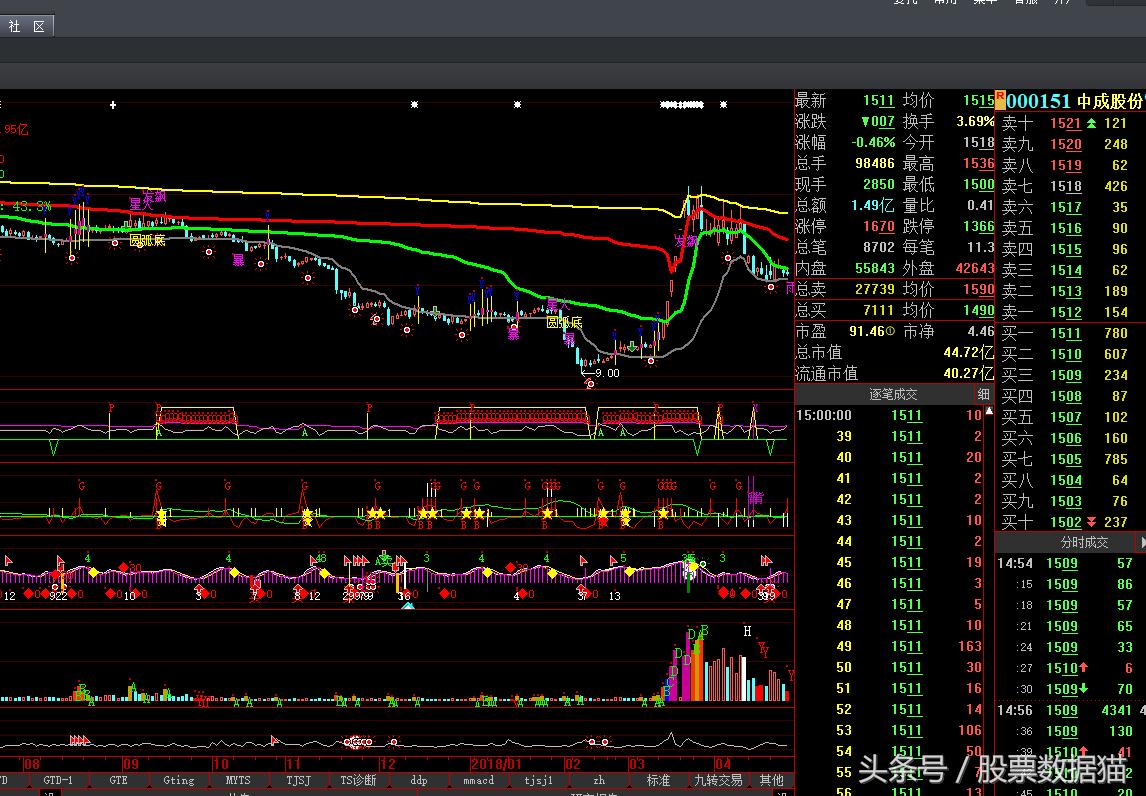Select the 标准 indicator tab
The height and width of the screenshot is (796, 1146).
coord(658,780)
